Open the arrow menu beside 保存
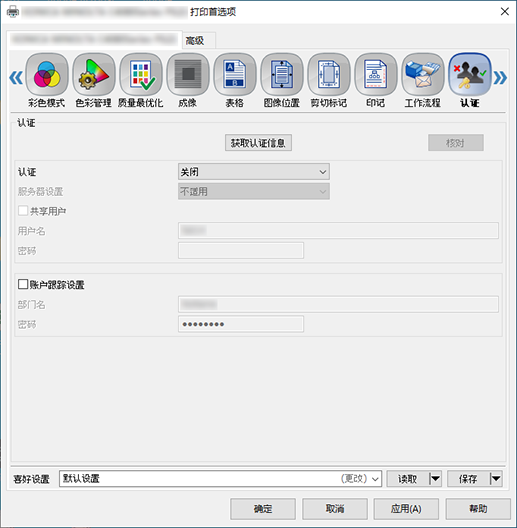This screenshot has height=528, width=517. pos(496,478)
